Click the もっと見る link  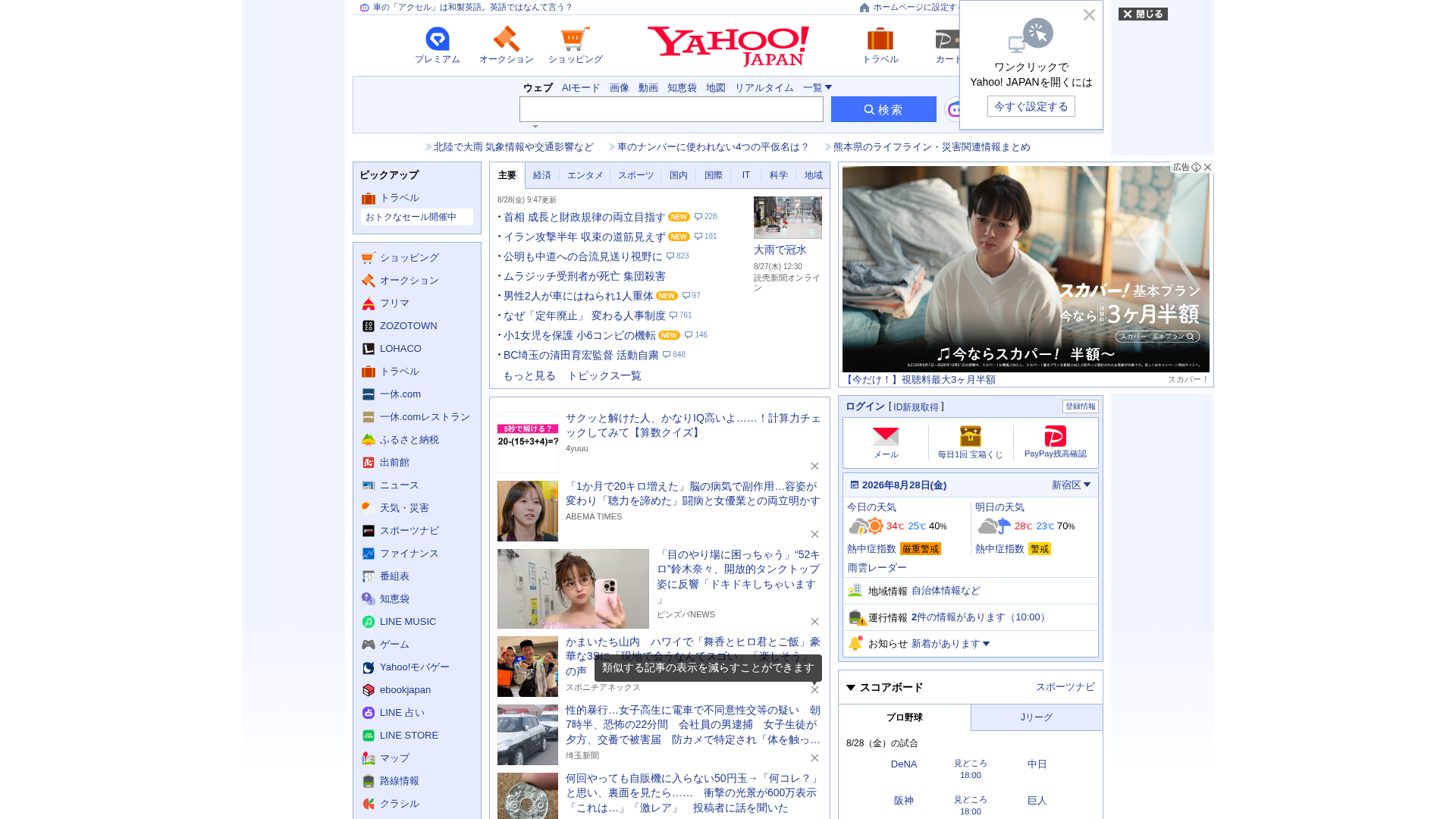tap(529, 376)
